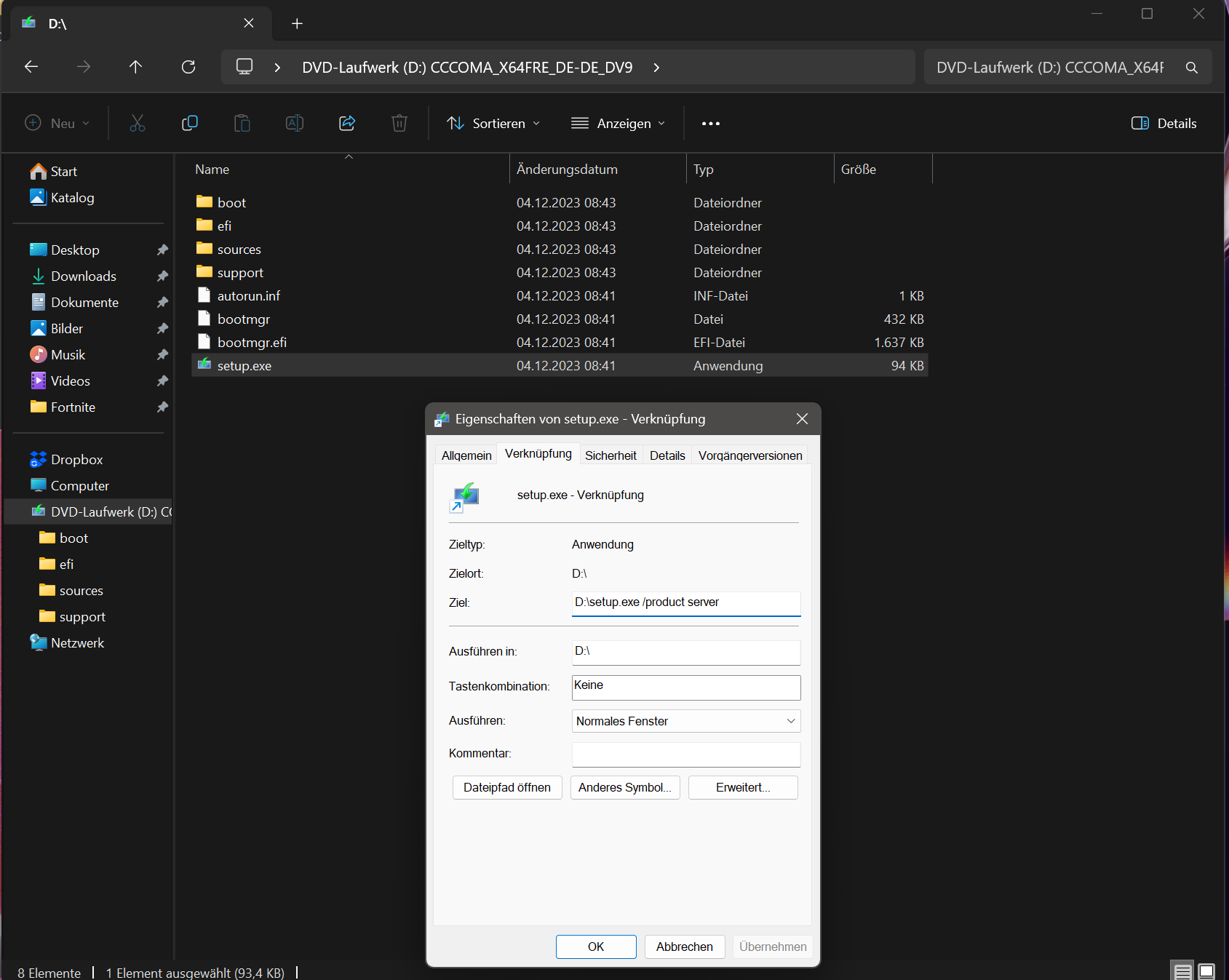Open the three-dots more options menu
This screenshot has width=1229, height=980.
click(x=711, y=124)
